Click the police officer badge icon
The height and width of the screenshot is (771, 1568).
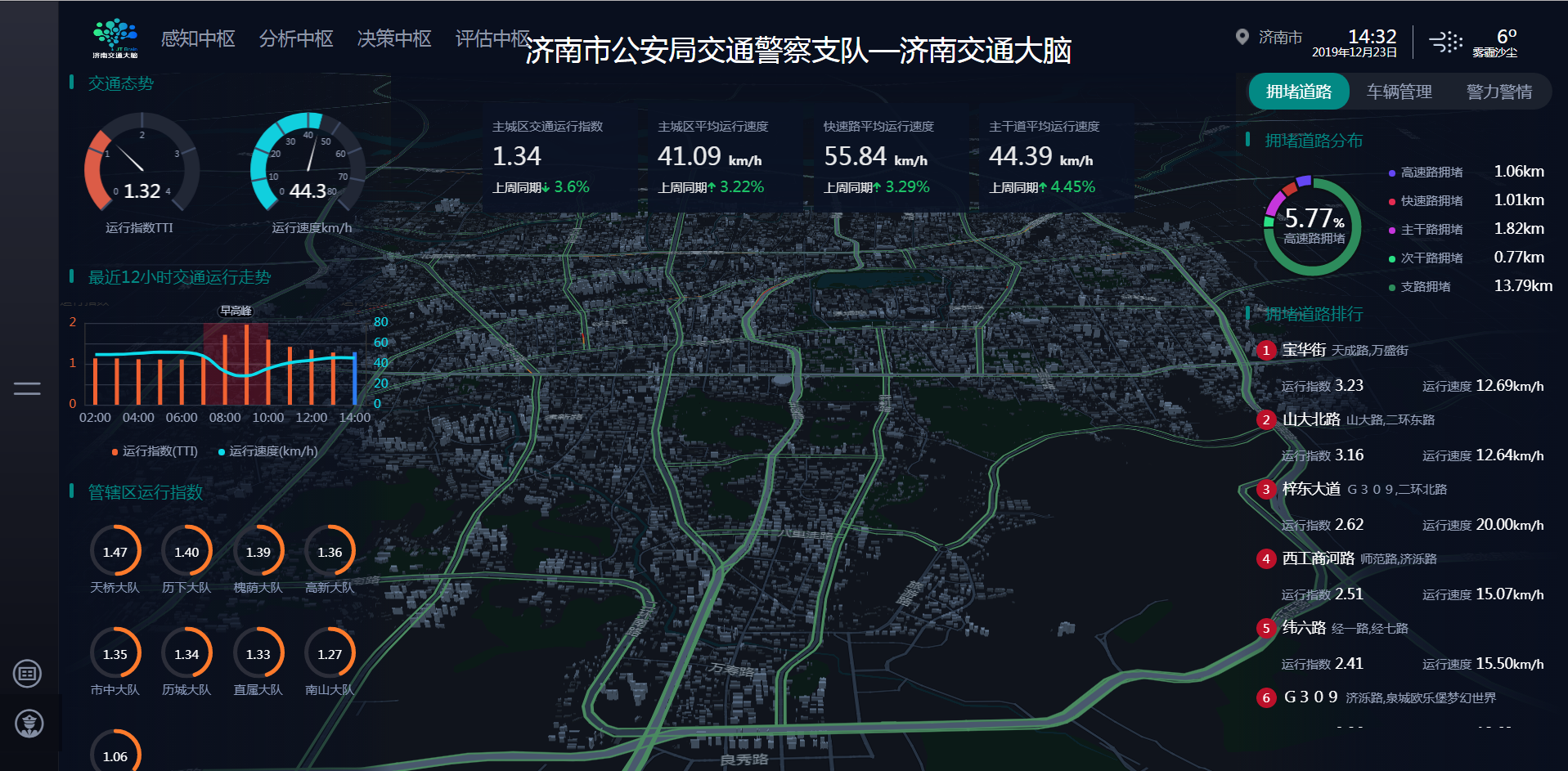point(29,724)
